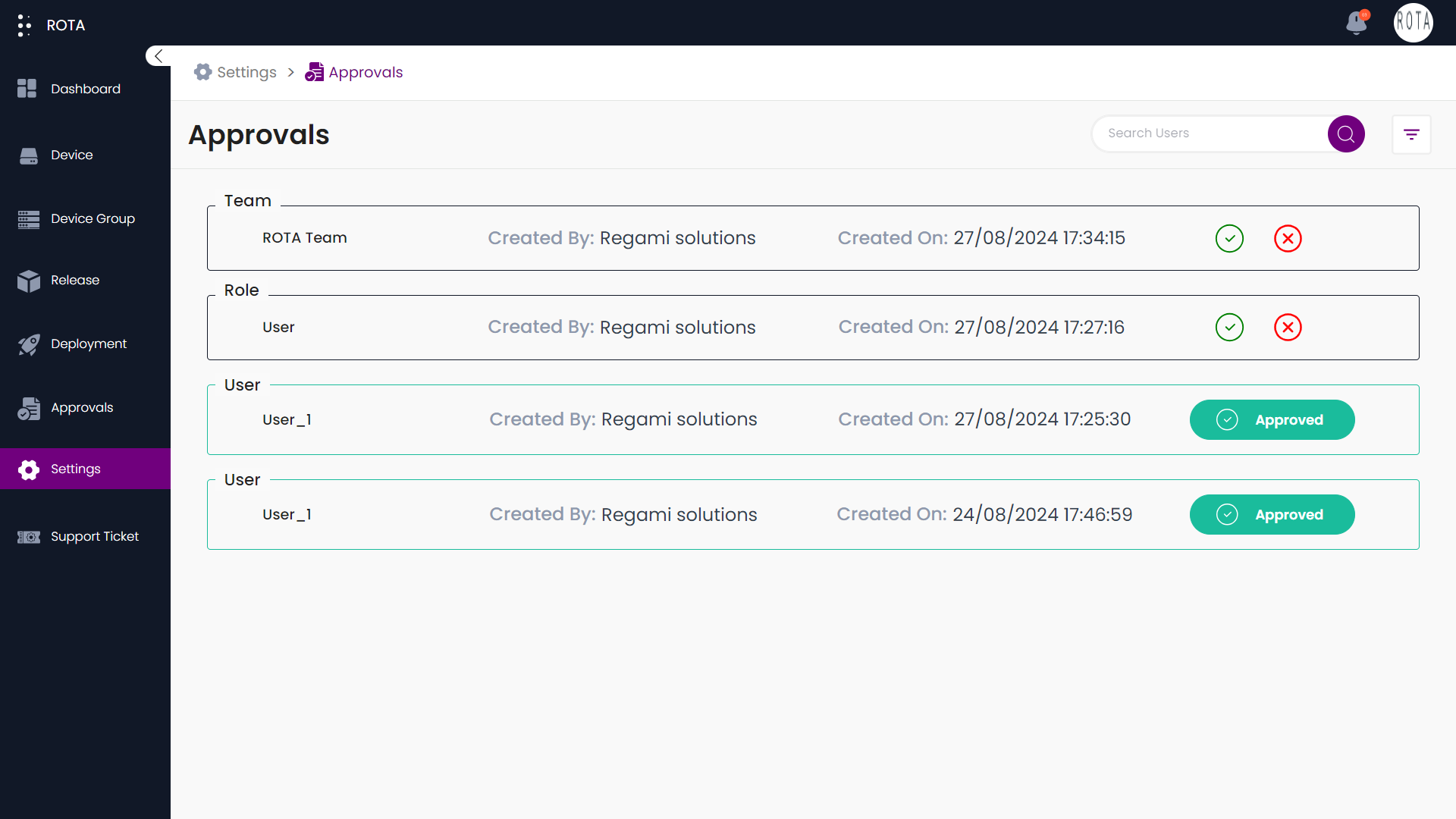Reject the User role request
Image resolution: width=1456 pixels, height=819 pixels.
1288,328
